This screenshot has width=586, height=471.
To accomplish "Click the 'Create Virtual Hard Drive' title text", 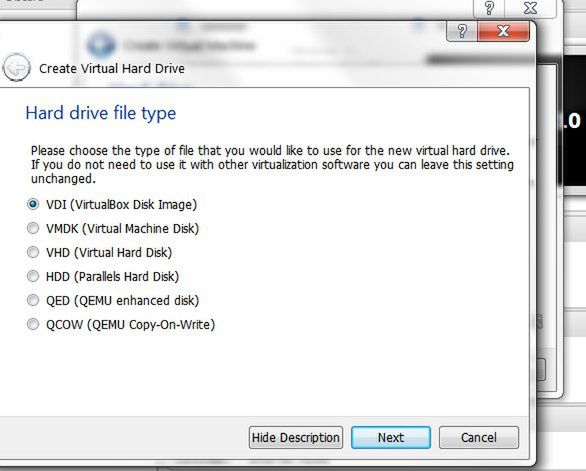I will [112, 68].
